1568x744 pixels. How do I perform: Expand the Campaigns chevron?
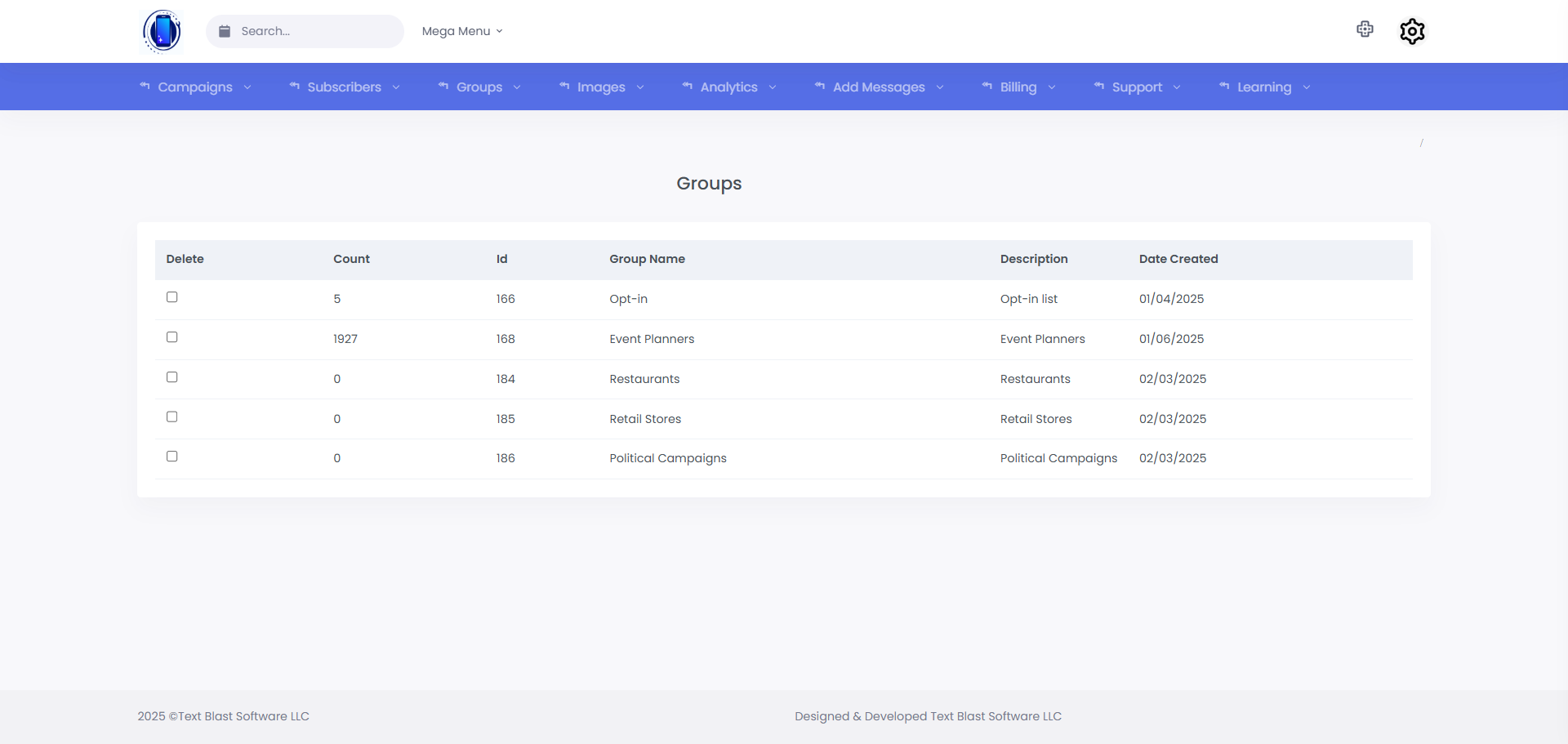coord(247,87)
